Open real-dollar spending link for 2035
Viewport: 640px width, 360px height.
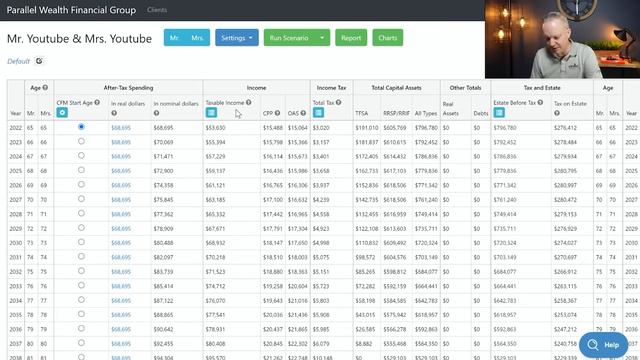121,315
